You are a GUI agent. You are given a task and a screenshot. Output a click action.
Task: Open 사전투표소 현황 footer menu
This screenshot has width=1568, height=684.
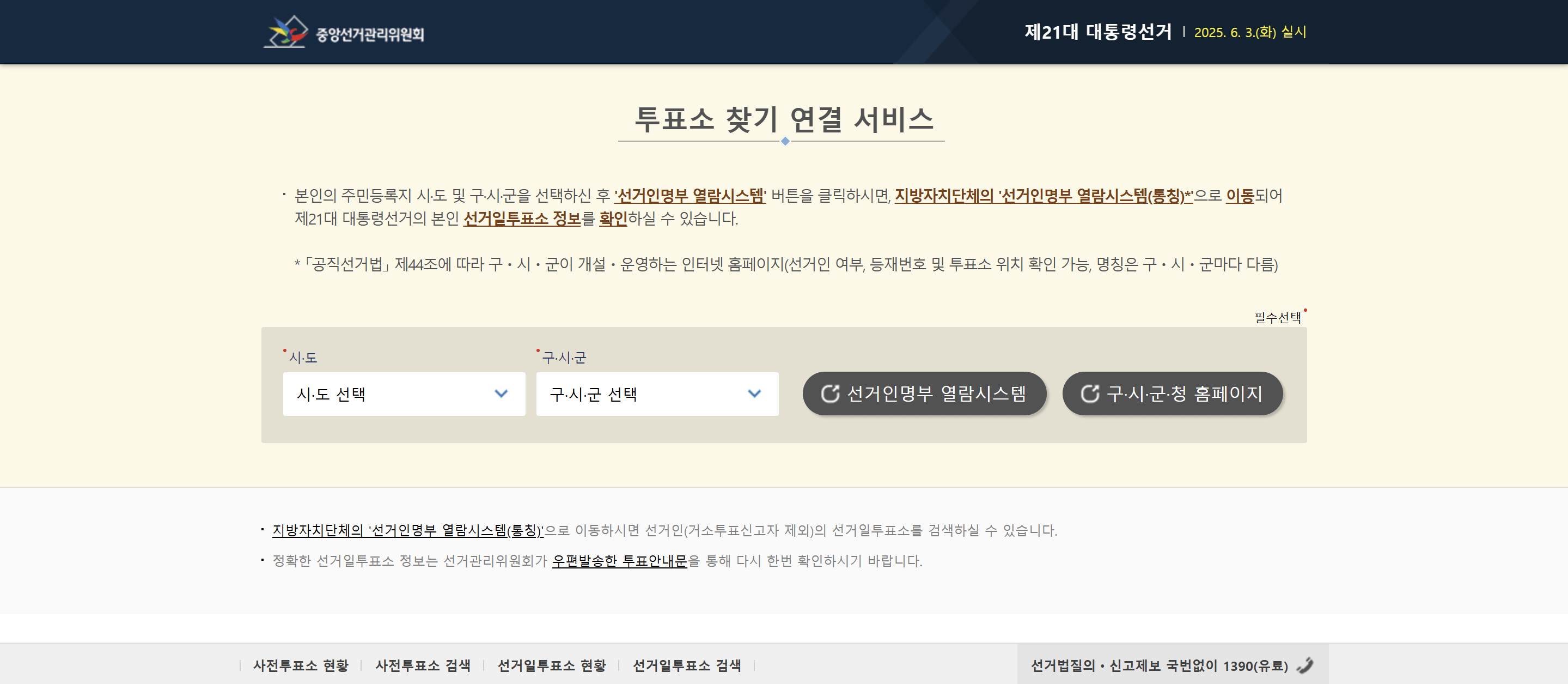pyautogui.click(x=301, y=665)
